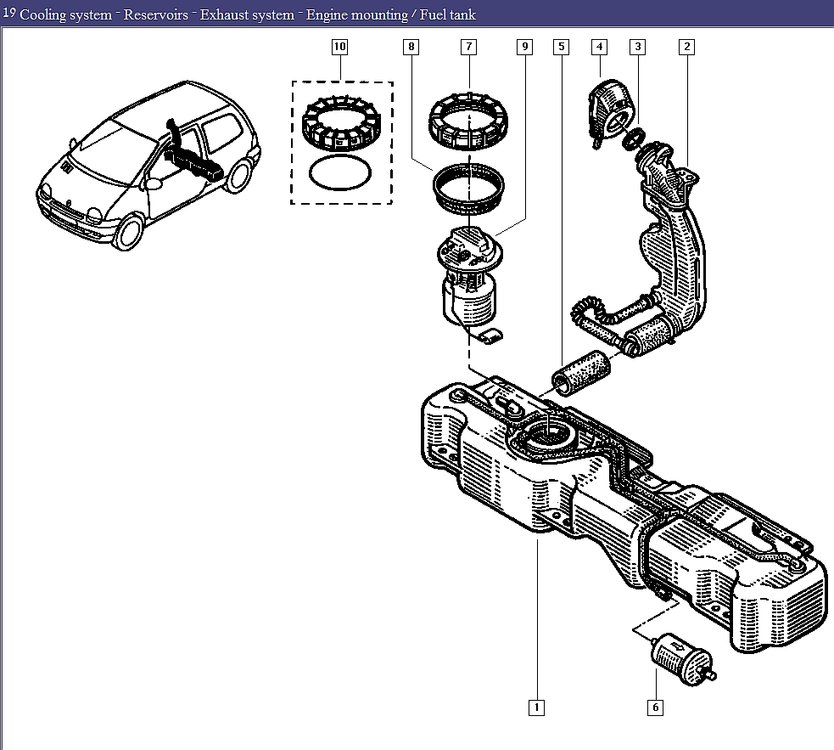Viewport: 834px width, 750px height.
Task: Click callout number 5
Action: tap(561, 47)
